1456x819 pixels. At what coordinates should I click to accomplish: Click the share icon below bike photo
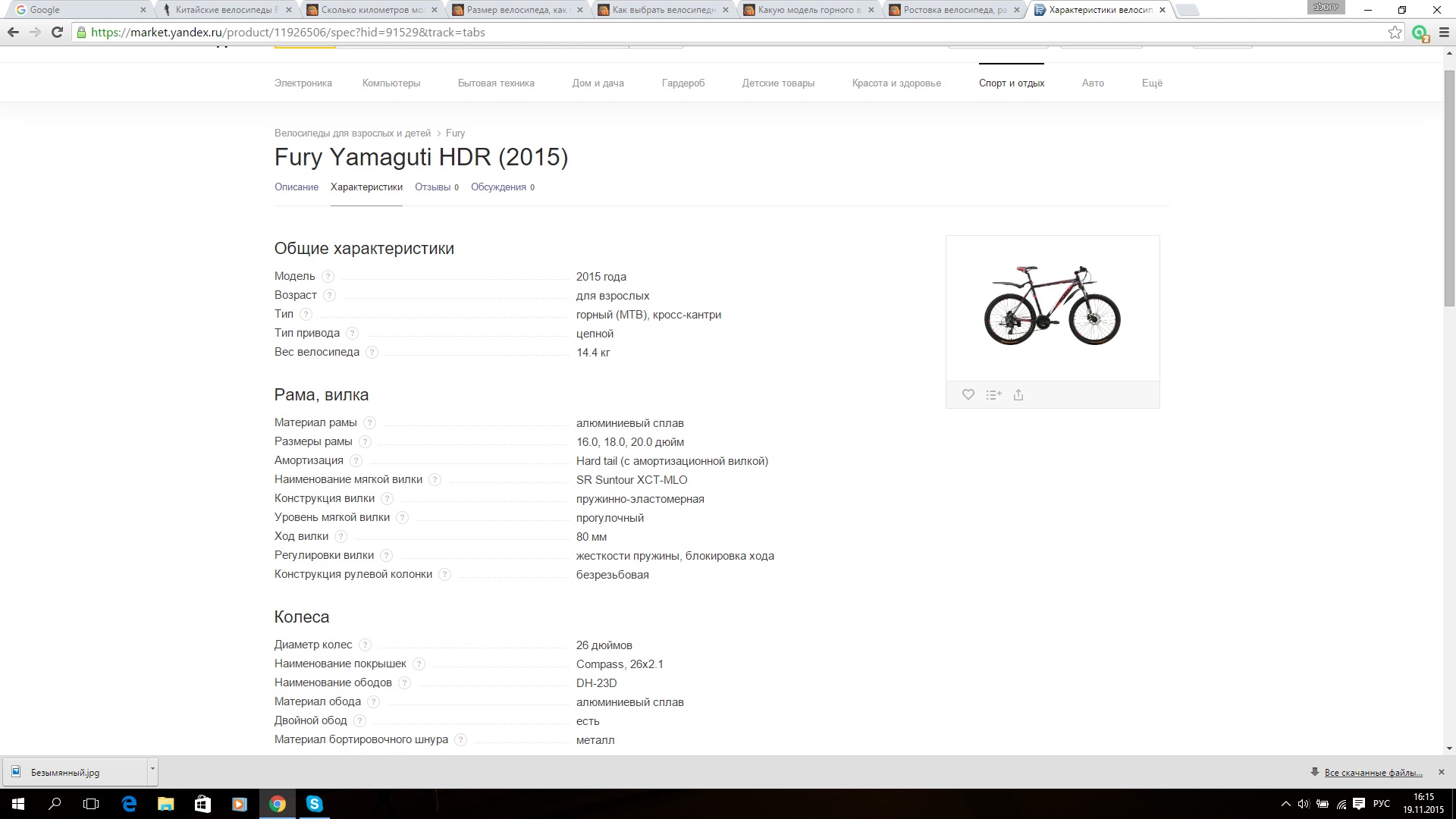click(1018, 394)
